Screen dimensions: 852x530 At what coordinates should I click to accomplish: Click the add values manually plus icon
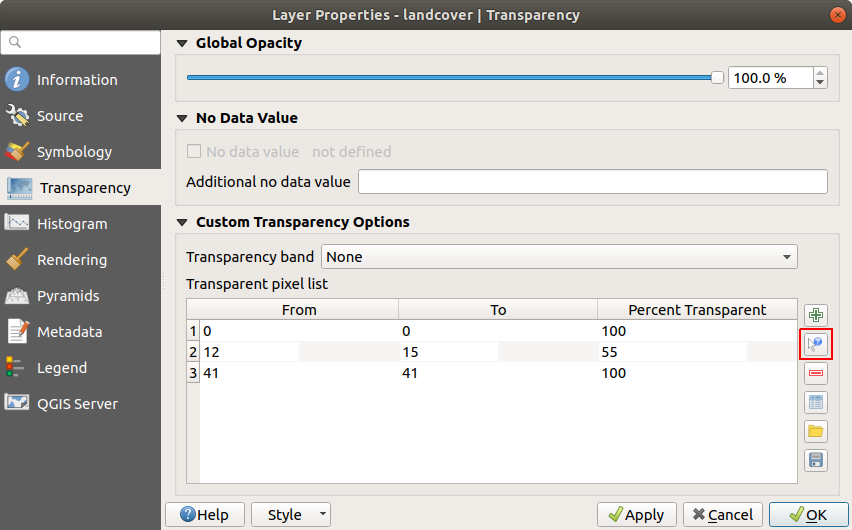pos(816,316)
